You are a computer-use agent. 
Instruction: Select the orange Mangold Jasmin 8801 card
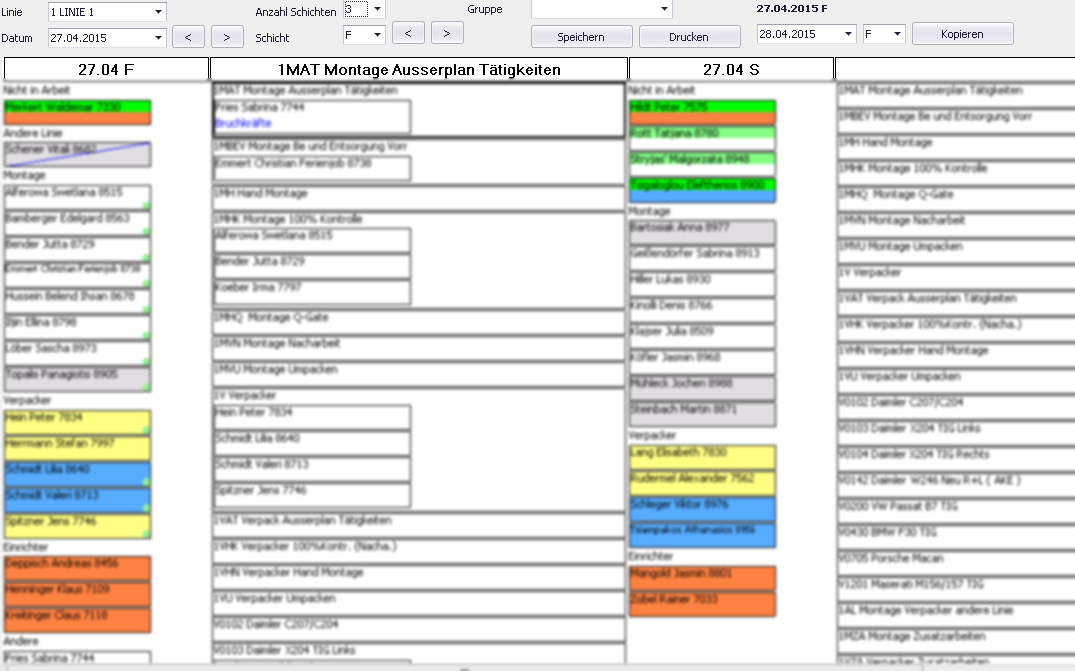[x=703, y=578]
